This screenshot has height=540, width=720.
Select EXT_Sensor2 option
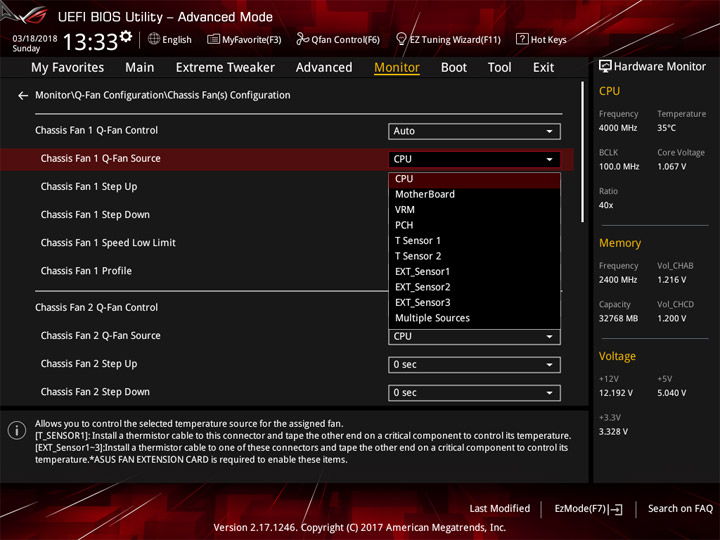(x=474, y=287)
